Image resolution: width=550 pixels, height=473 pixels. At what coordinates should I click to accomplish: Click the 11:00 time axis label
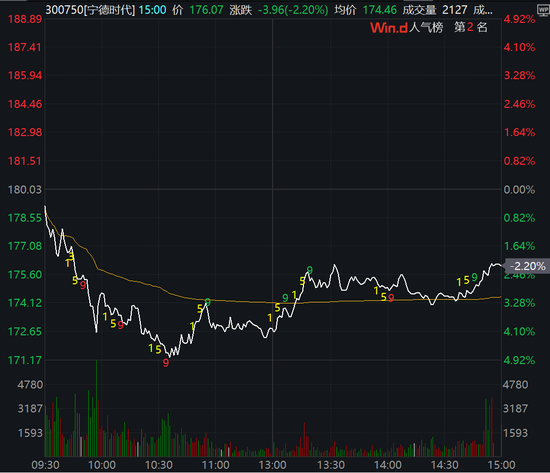click(215, 465)
